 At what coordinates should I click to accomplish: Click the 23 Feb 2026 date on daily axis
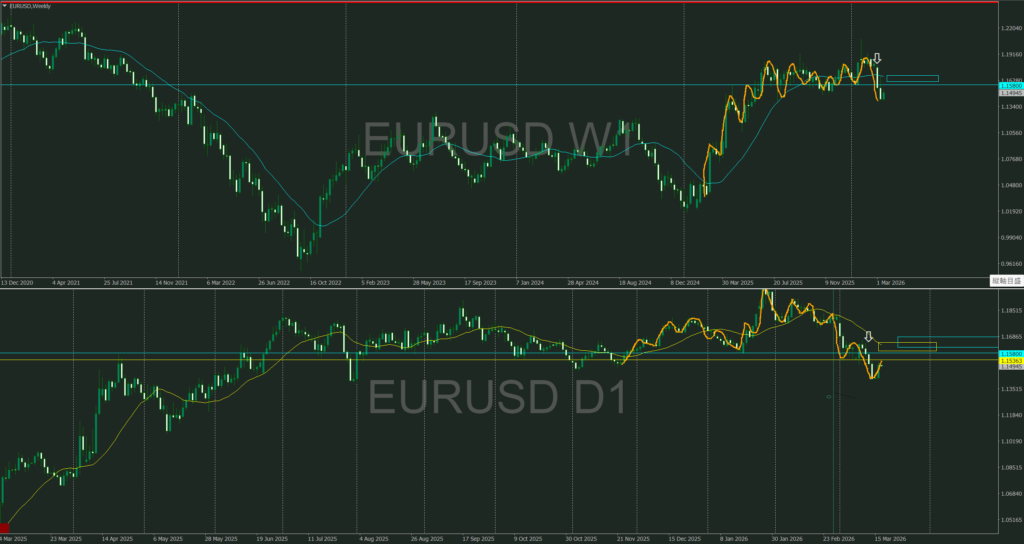(840, 539)
